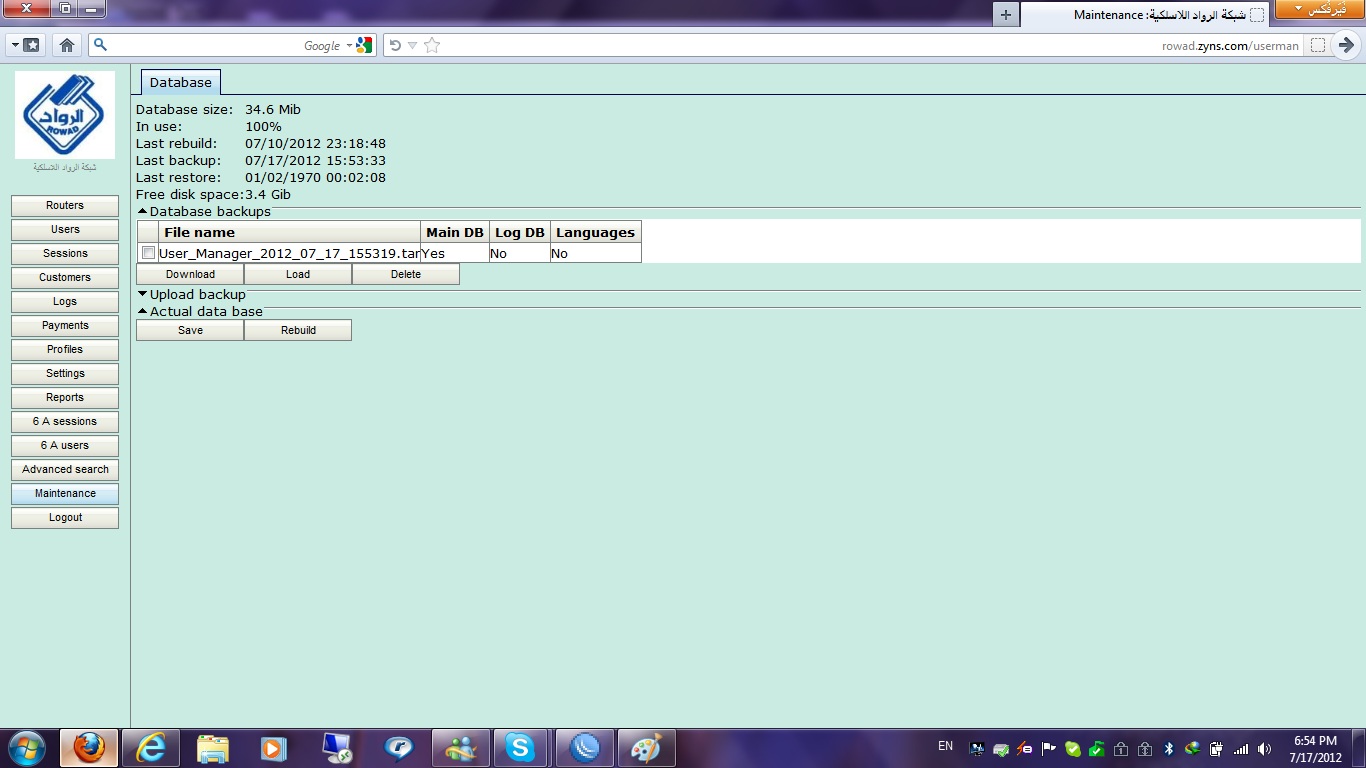Open Users in the sidebar menu
The width and height of the screenshot is (1366, 768).
(65, 230)
